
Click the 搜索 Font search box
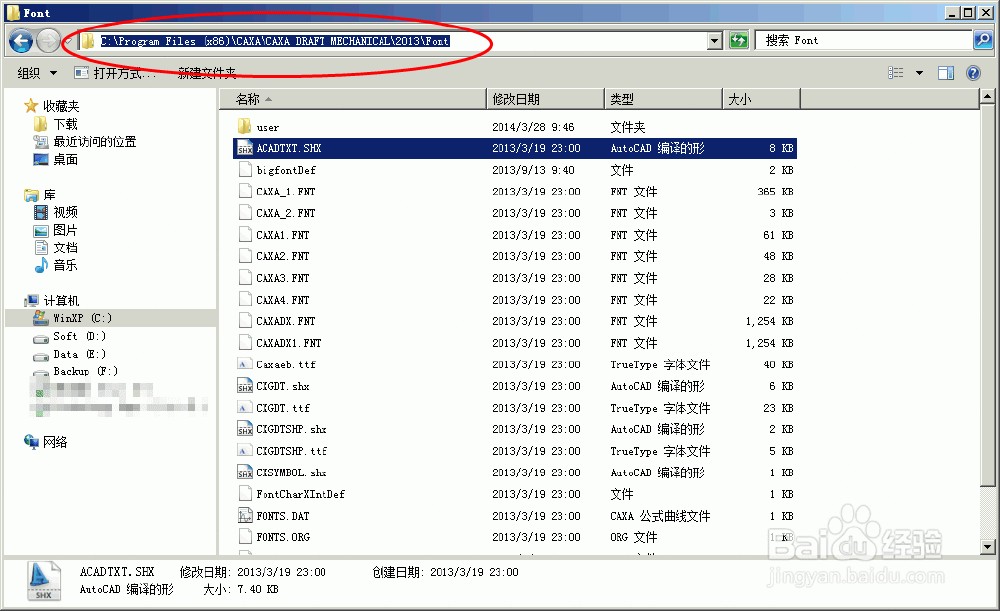coord(864,41)
